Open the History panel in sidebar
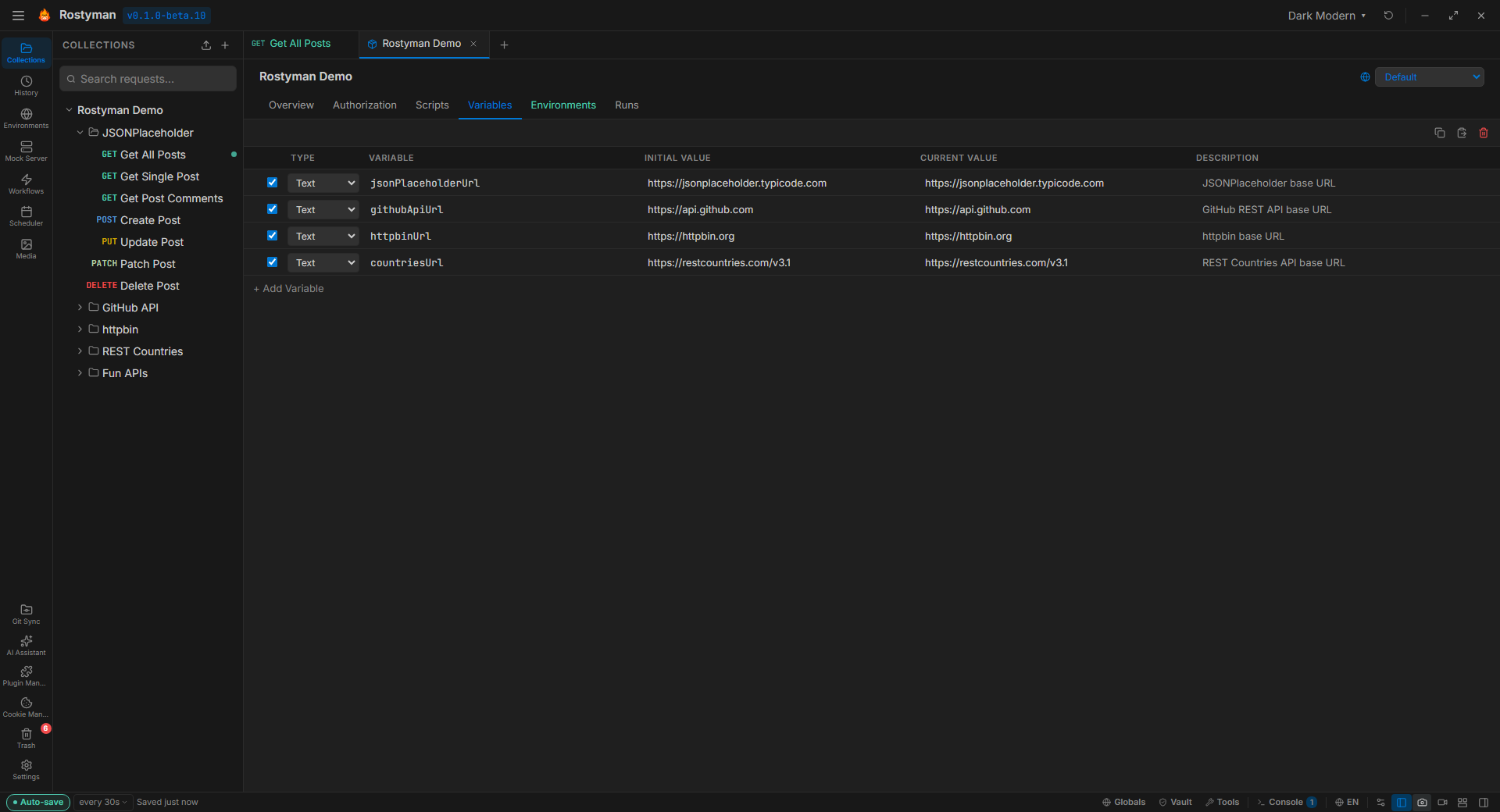This screenshot has height=812, width=1500. pyautogui.click(x=26, y=85)
